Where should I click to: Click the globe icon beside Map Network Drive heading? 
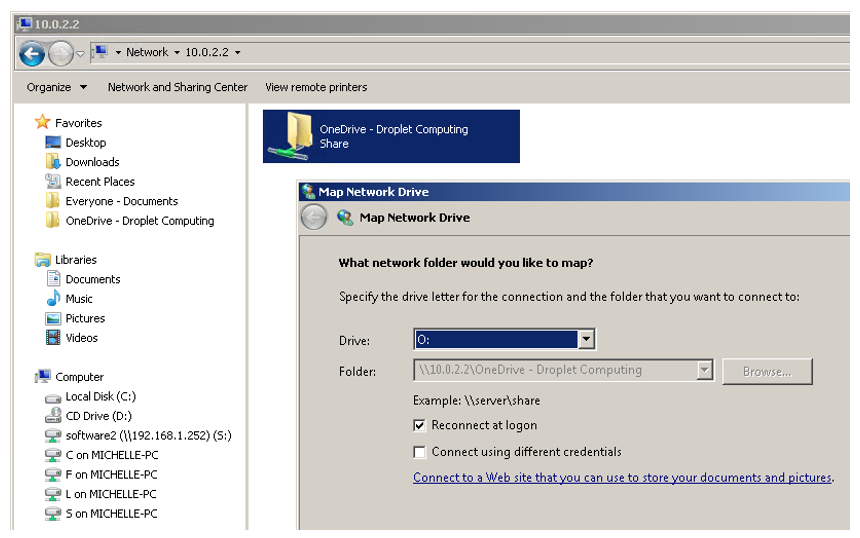click(x=345, y=218)
